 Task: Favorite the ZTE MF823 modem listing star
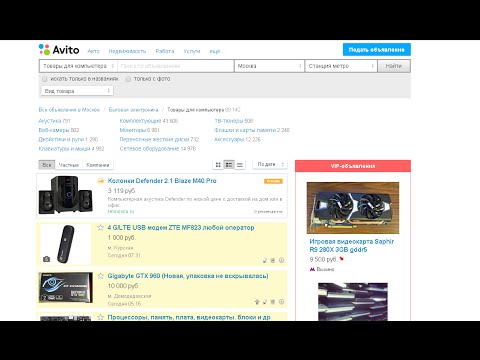pyautogui.click(x=100, y=228)
